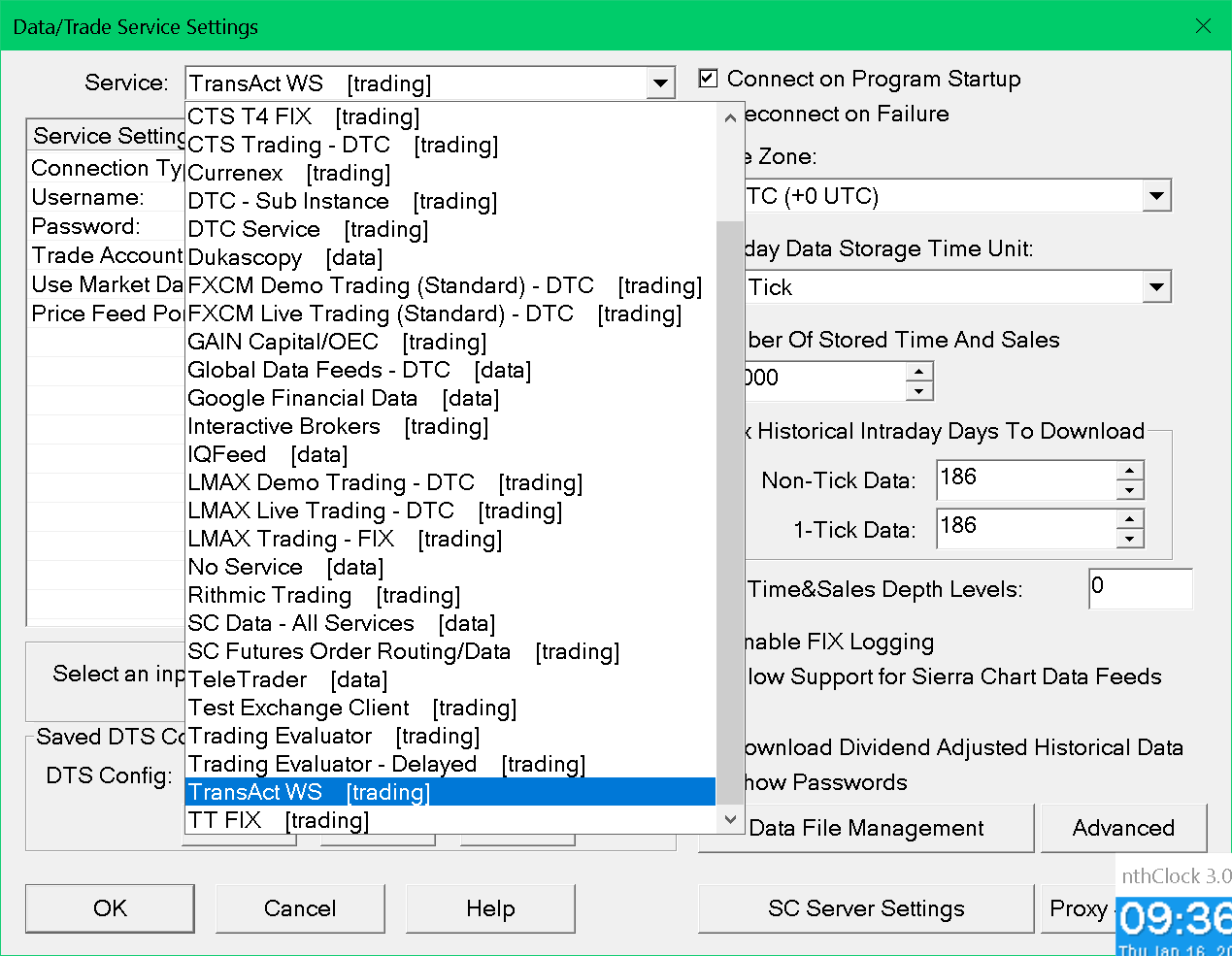Select No Service data option
Screen dimensions: 1232x956
click(x=450, y=567)
